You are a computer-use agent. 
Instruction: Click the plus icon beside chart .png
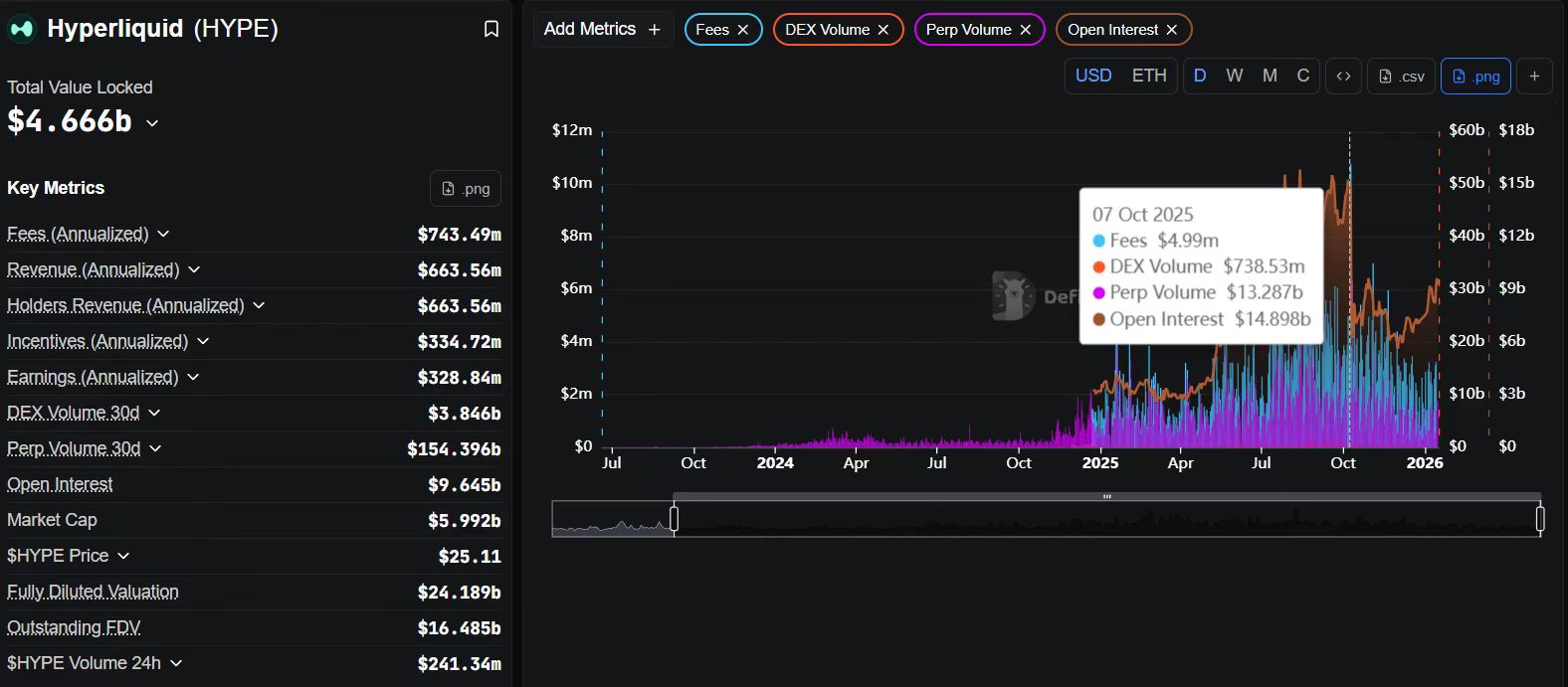[x=1534, y=77]
